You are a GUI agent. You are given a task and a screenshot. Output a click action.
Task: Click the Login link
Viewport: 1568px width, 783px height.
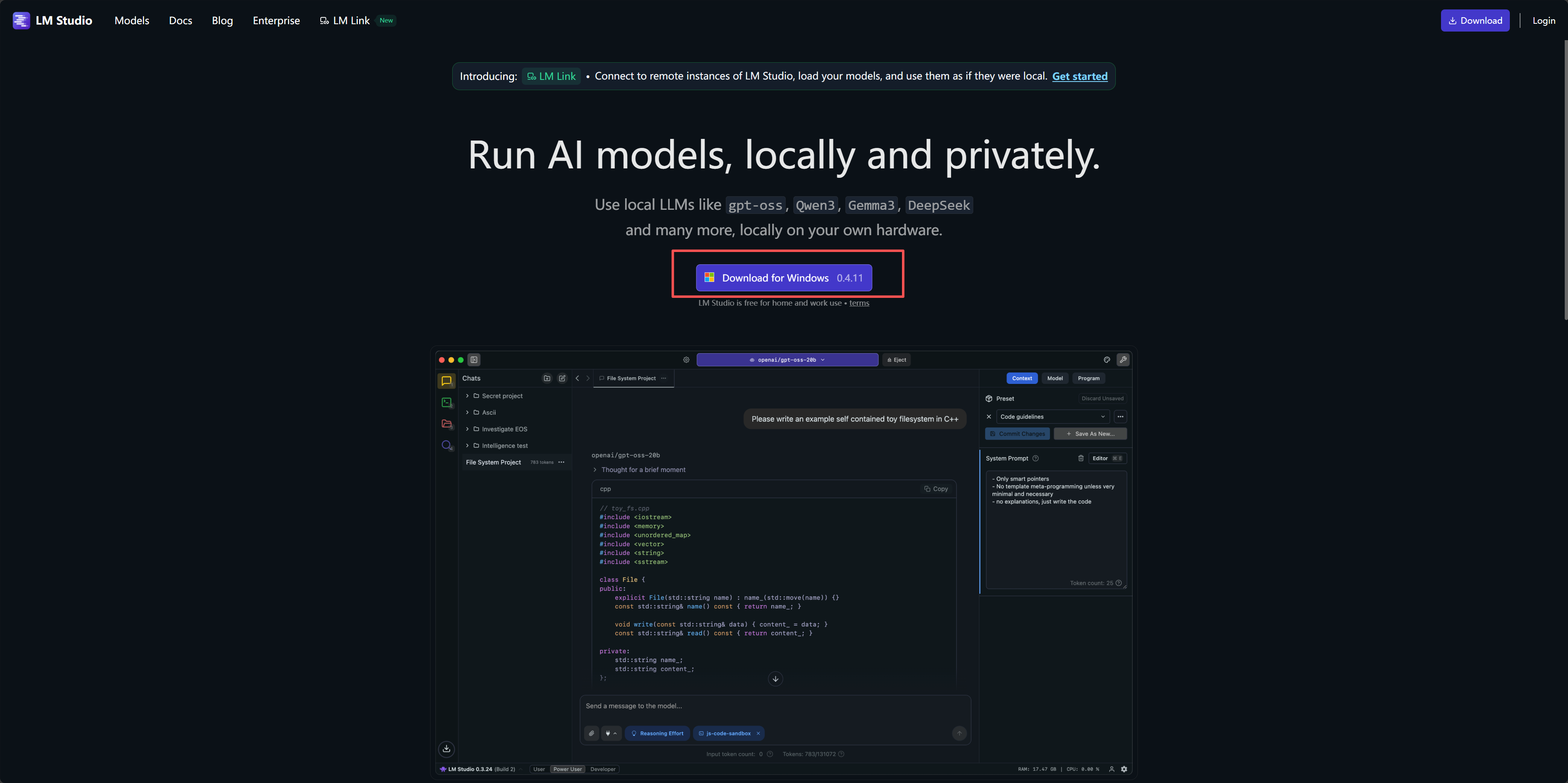click(x=1544, y=21)
